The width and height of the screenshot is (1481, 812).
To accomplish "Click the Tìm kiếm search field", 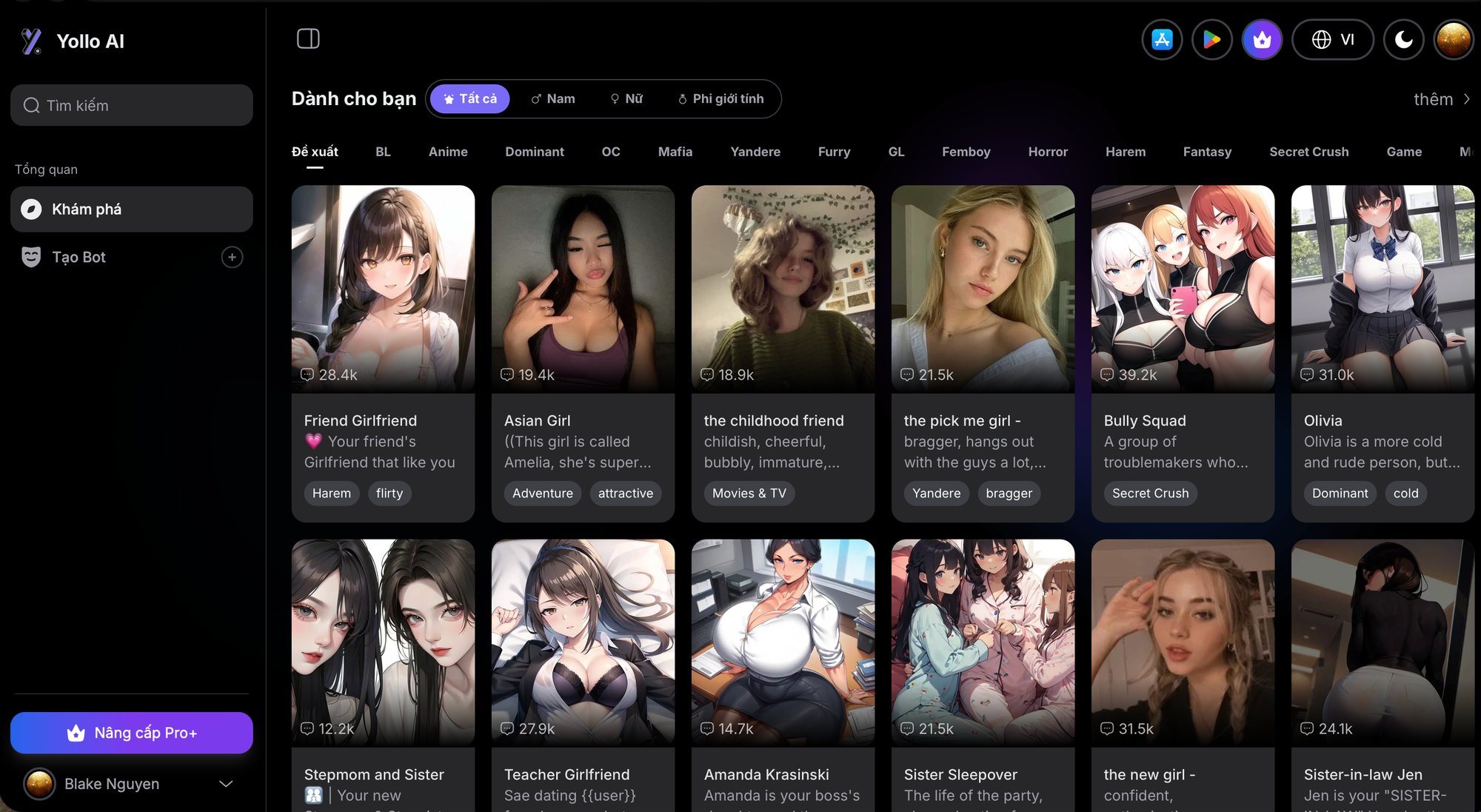I will pyautogui.click(x=131, y=105).
